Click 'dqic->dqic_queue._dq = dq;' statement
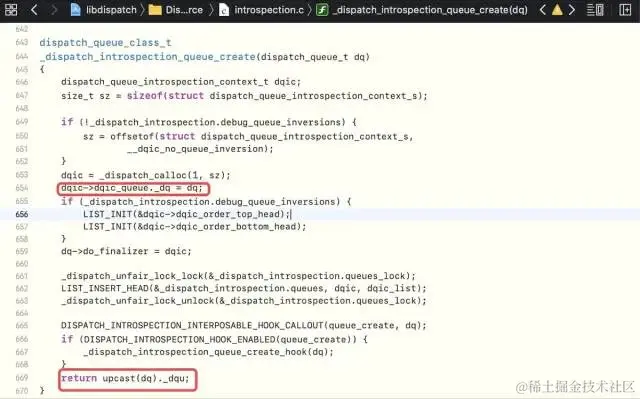 [132, 188]
